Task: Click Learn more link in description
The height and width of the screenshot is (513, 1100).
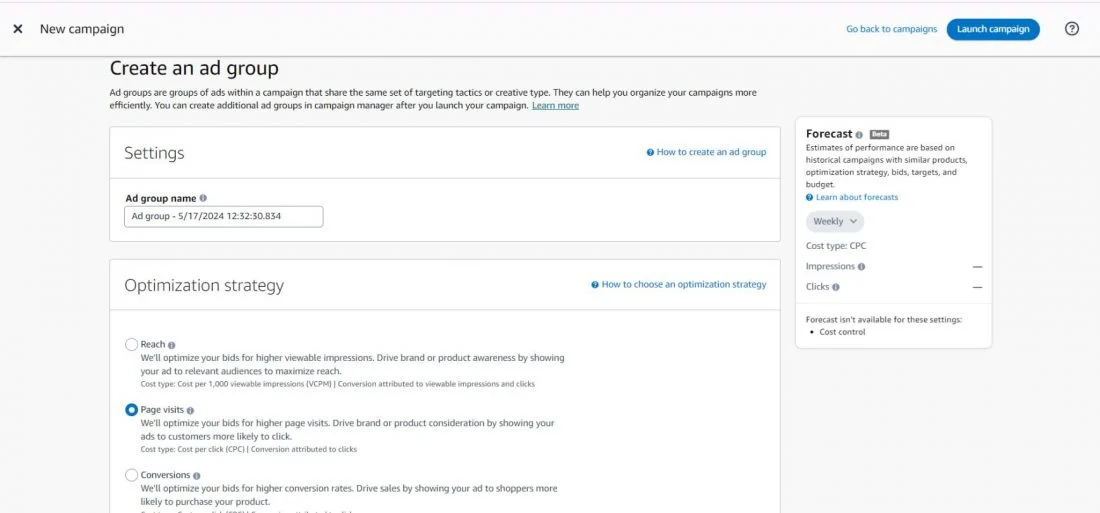Action: 555,106
